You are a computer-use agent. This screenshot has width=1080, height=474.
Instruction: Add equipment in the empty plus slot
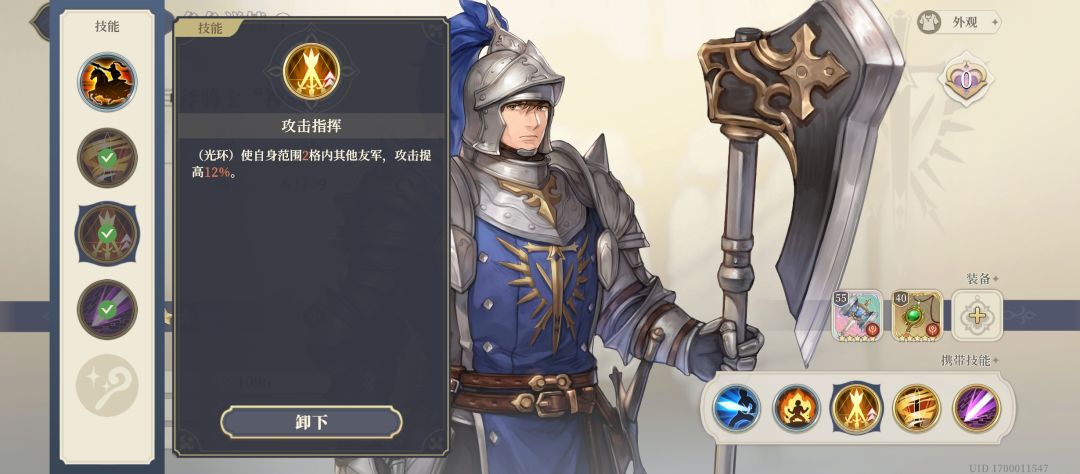[x=977, y=316]
